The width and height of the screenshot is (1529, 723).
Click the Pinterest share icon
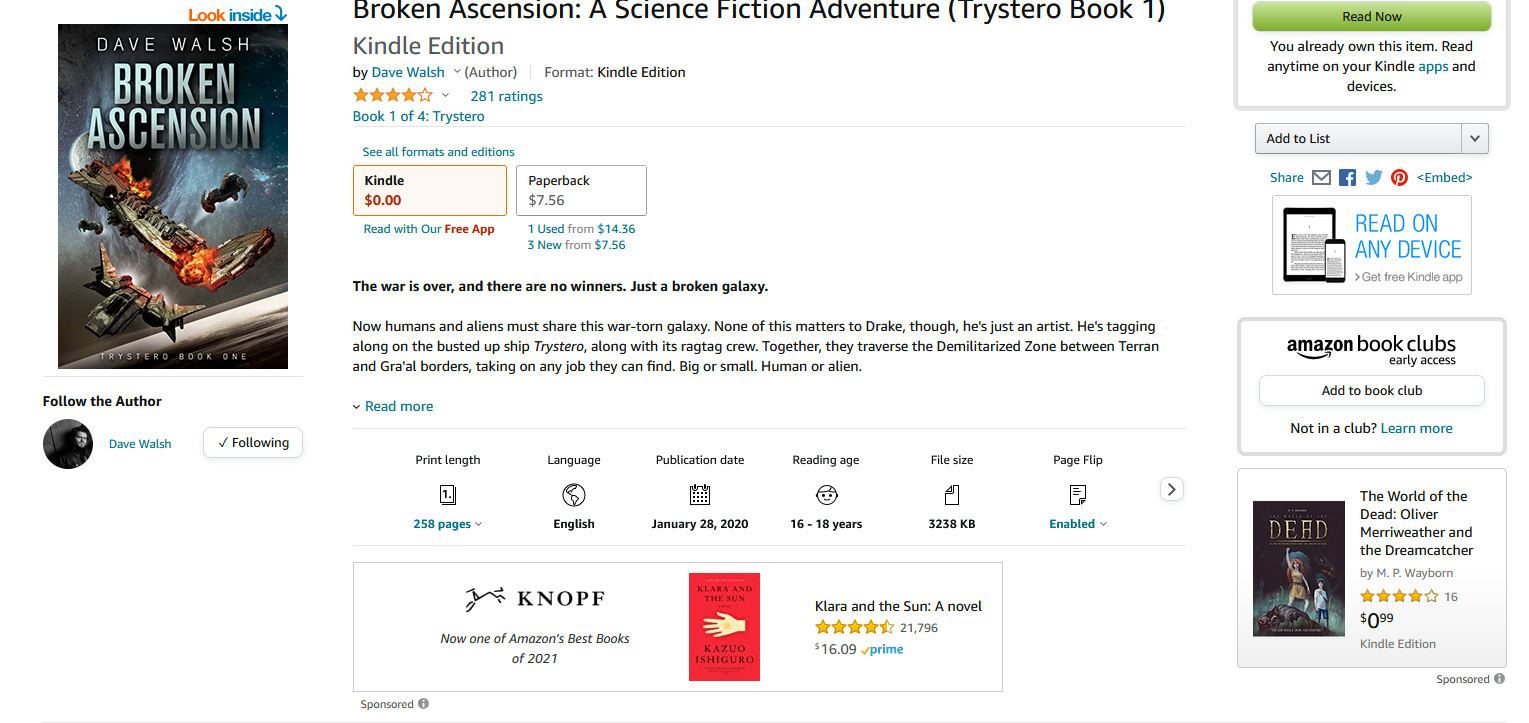pyautogui.click(x=1399, y=177)
